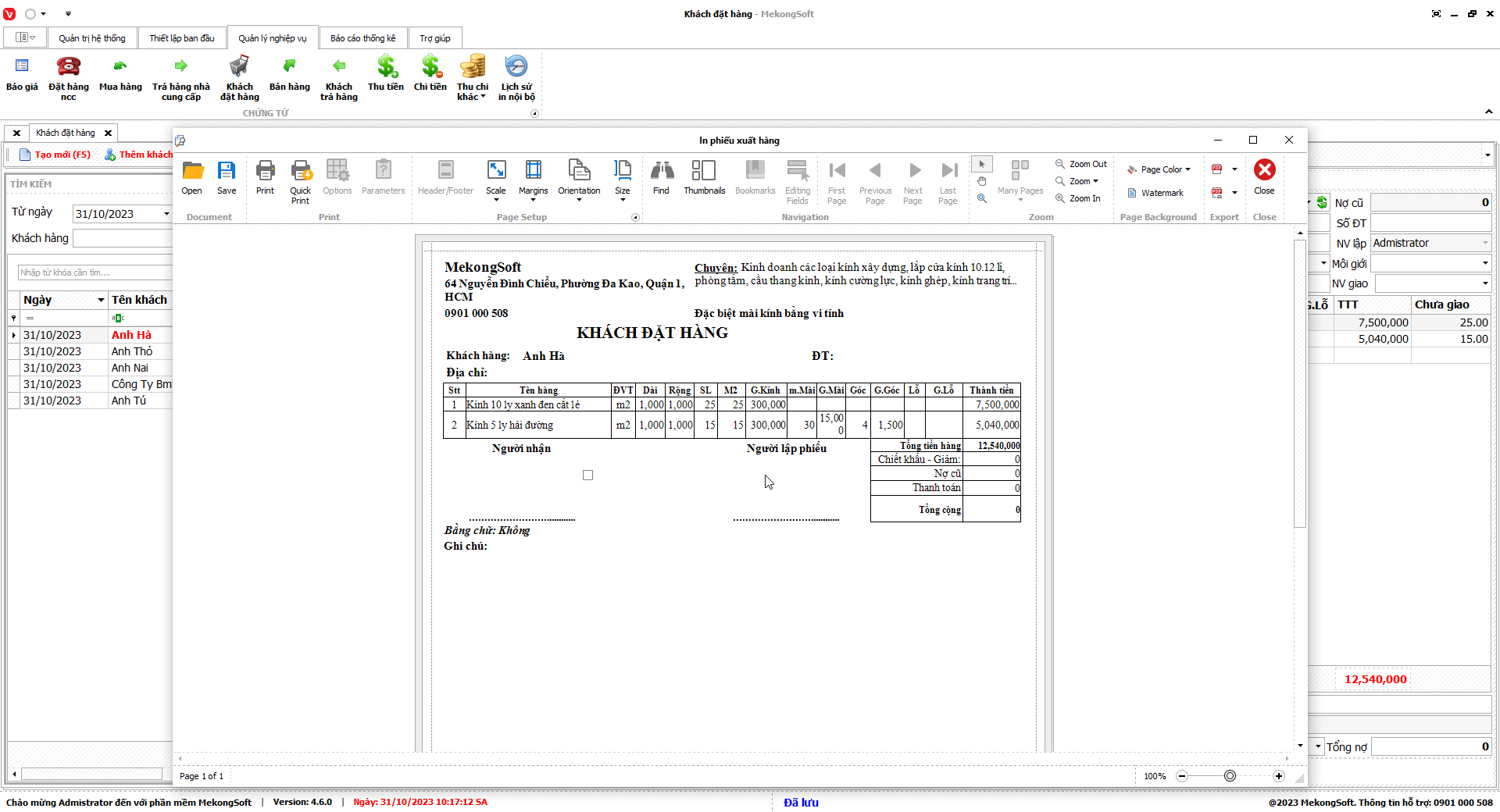Viewport: 1500px width, 812px height.
Task: Open the Thiết lập ban đầu tab
Action: 182,38
